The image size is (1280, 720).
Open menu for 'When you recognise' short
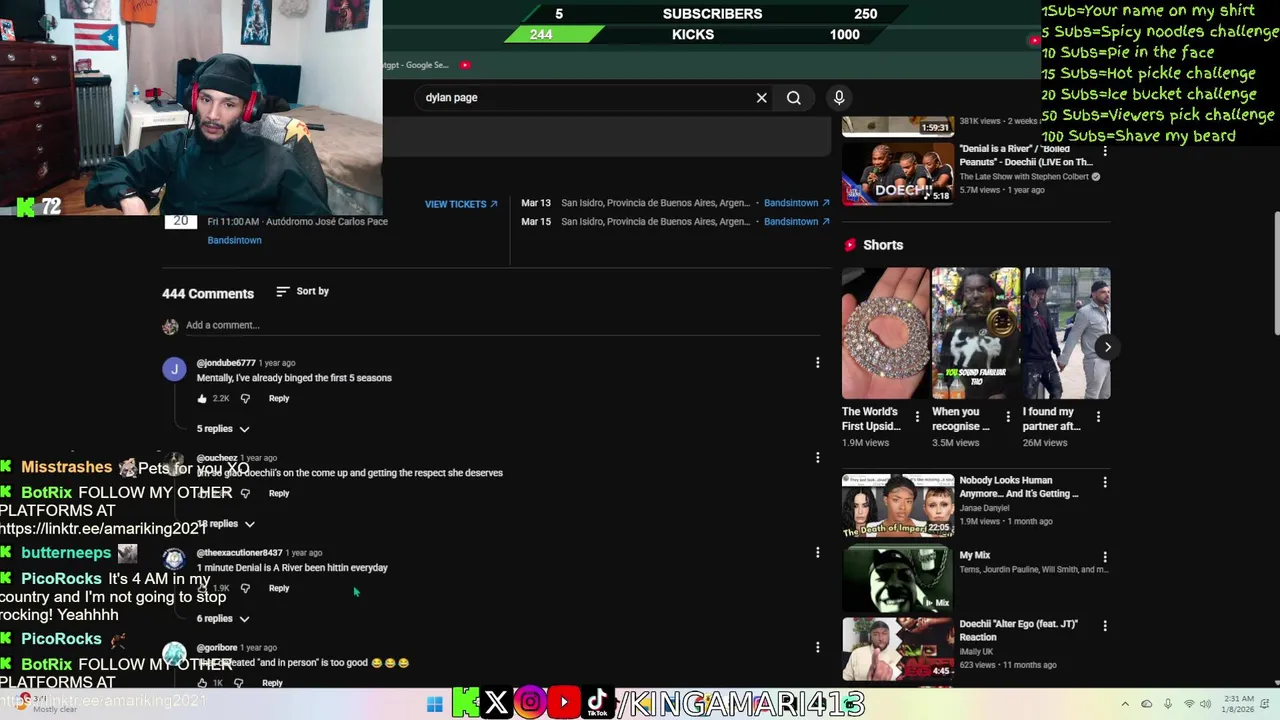[x=1007, y=417]
